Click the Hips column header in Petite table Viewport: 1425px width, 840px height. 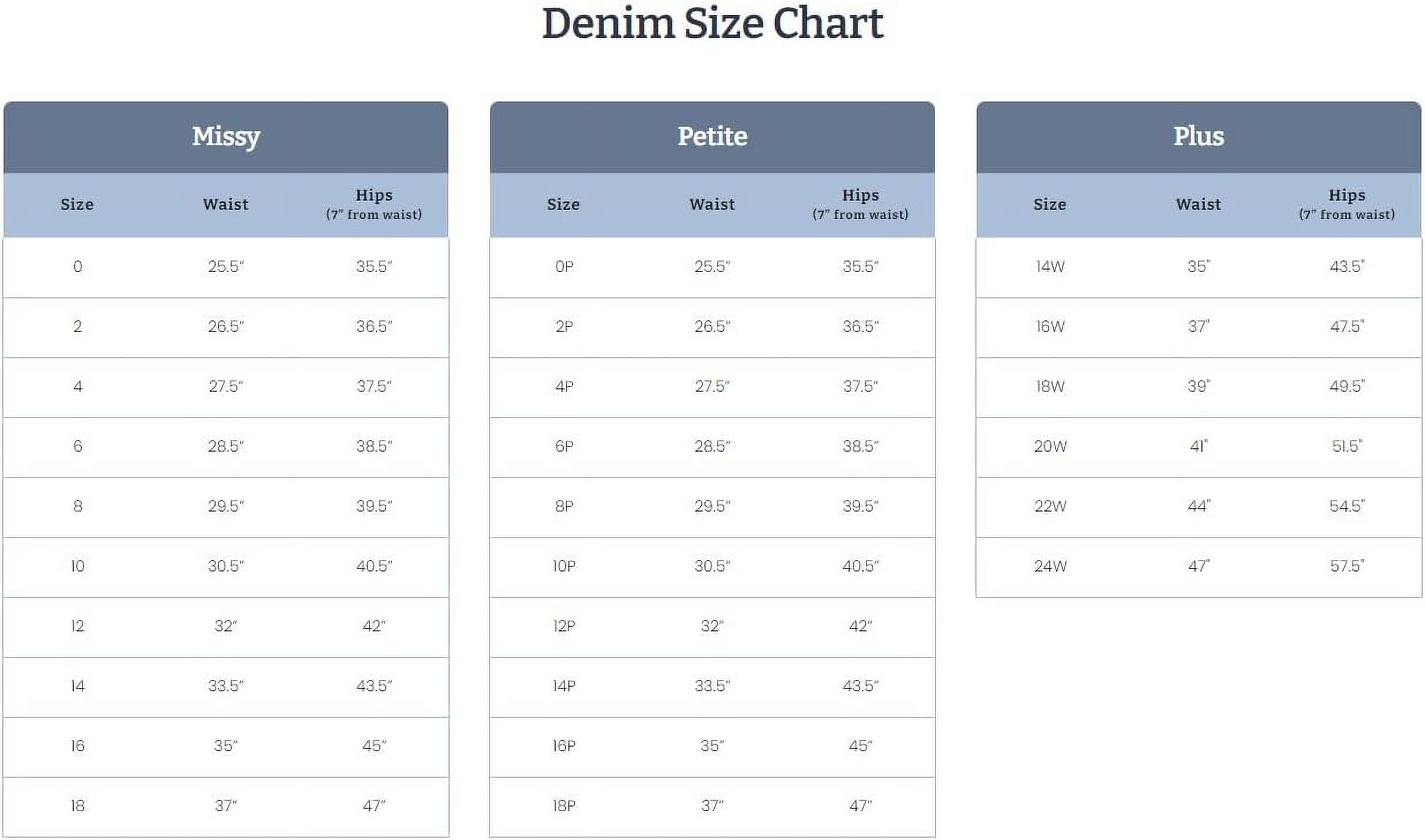coord(860,204)
